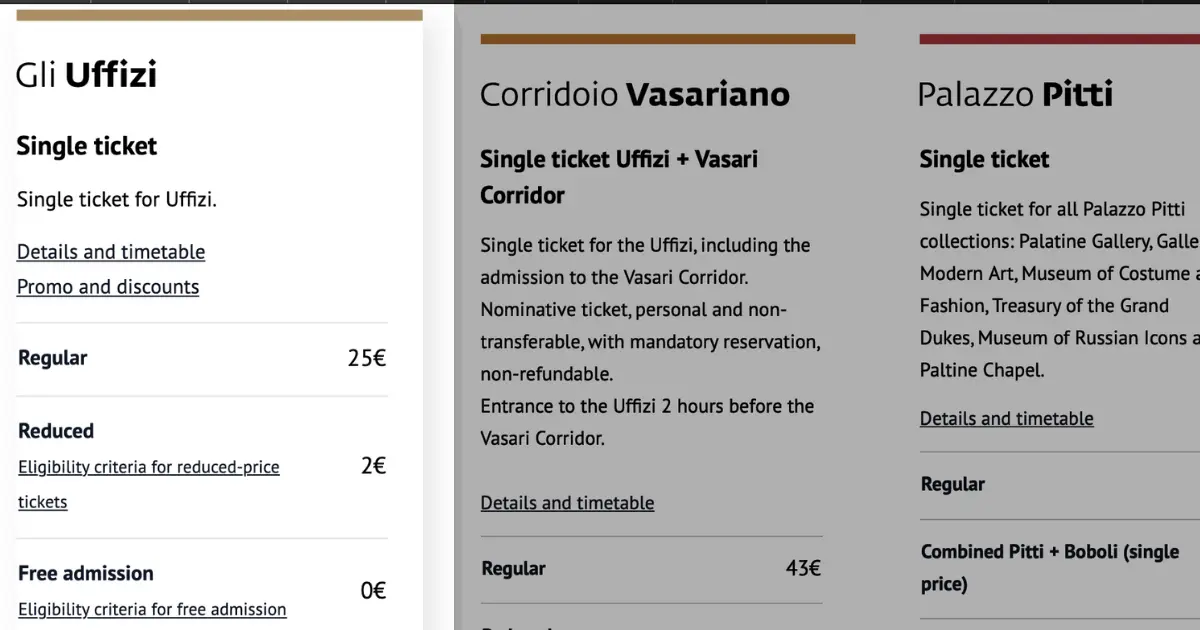Open Palazzo Pitti "Details and timetable" link

click(1006, 419)
